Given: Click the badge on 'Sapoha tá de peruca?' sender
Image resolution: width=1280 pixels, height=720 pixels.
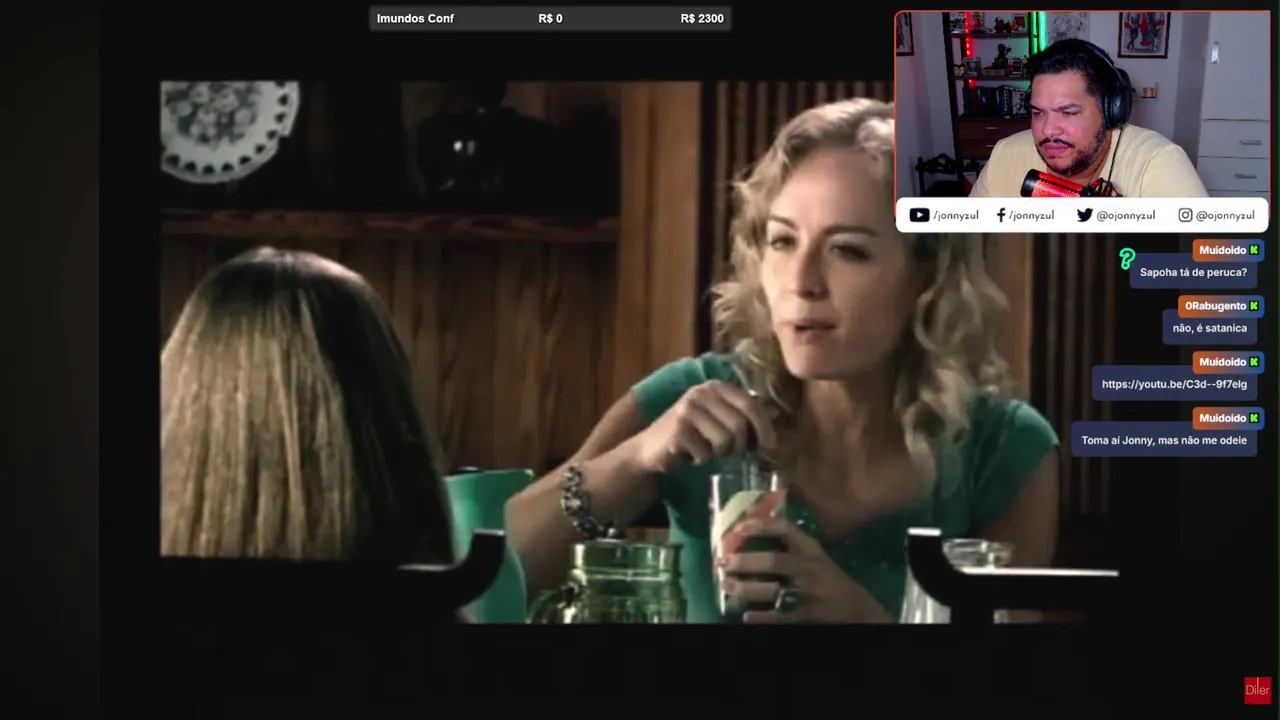Looking at the screenshot, I should (x=1254, y=250).
